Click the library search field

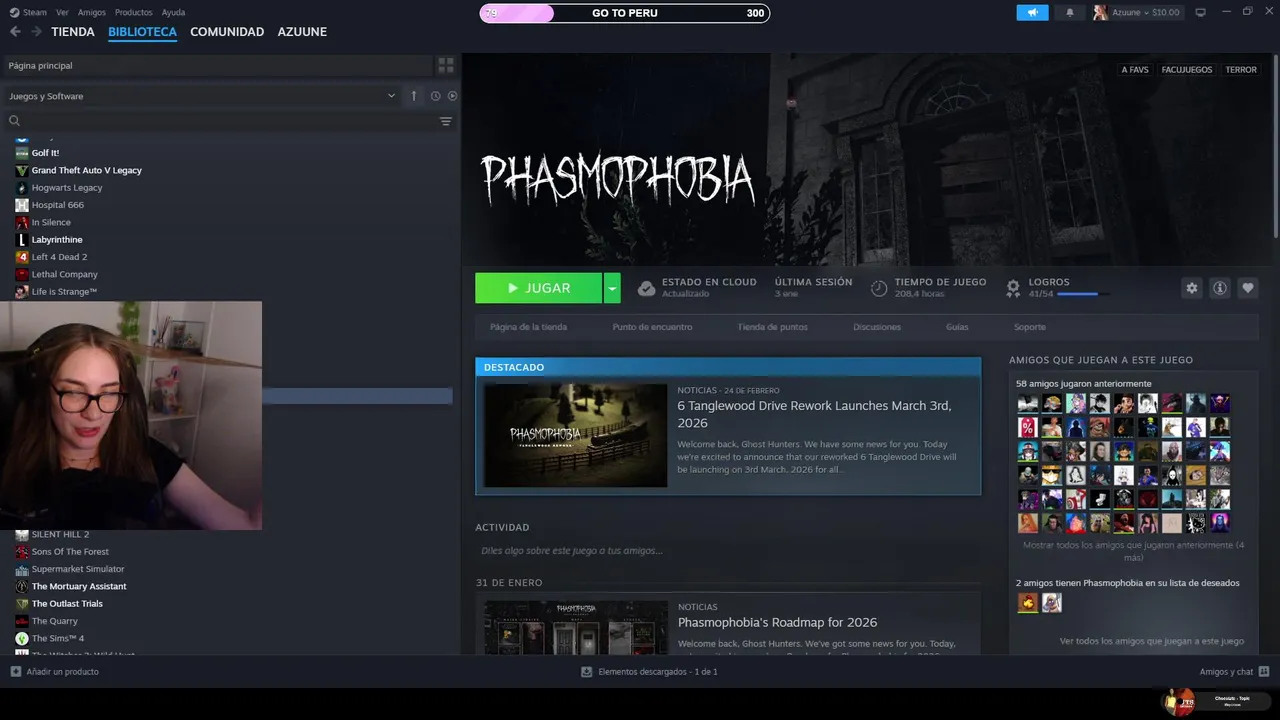coord(229,121)
